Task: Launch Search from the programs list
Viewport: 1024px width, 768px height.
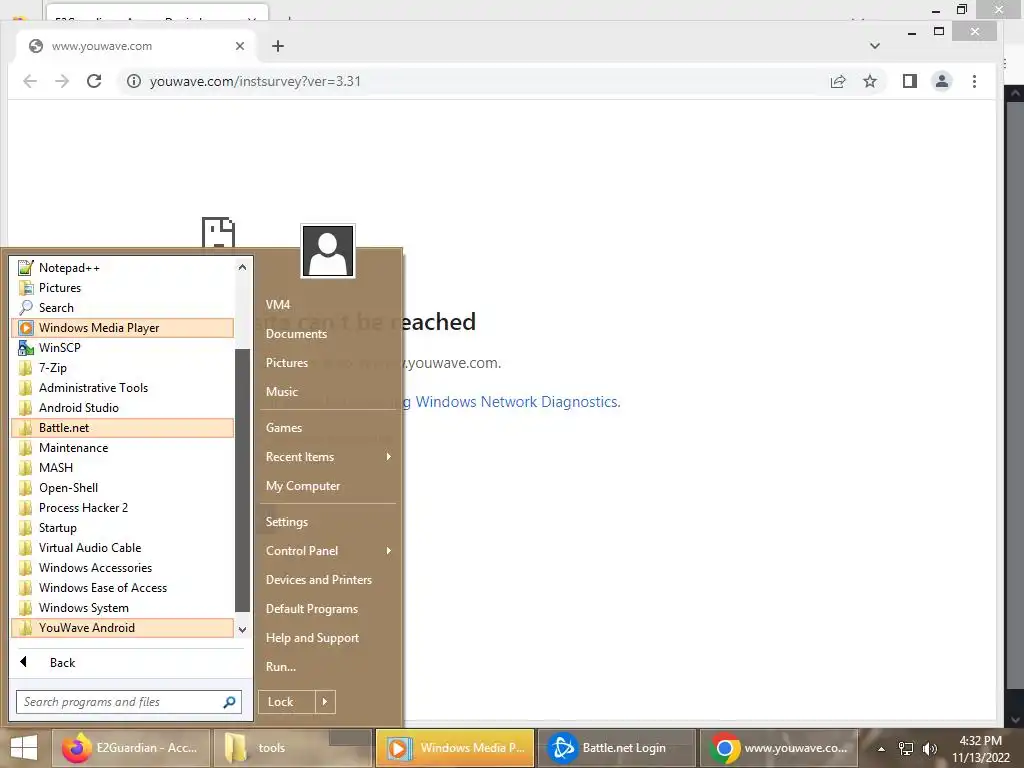Action: [x=123, y=308]
